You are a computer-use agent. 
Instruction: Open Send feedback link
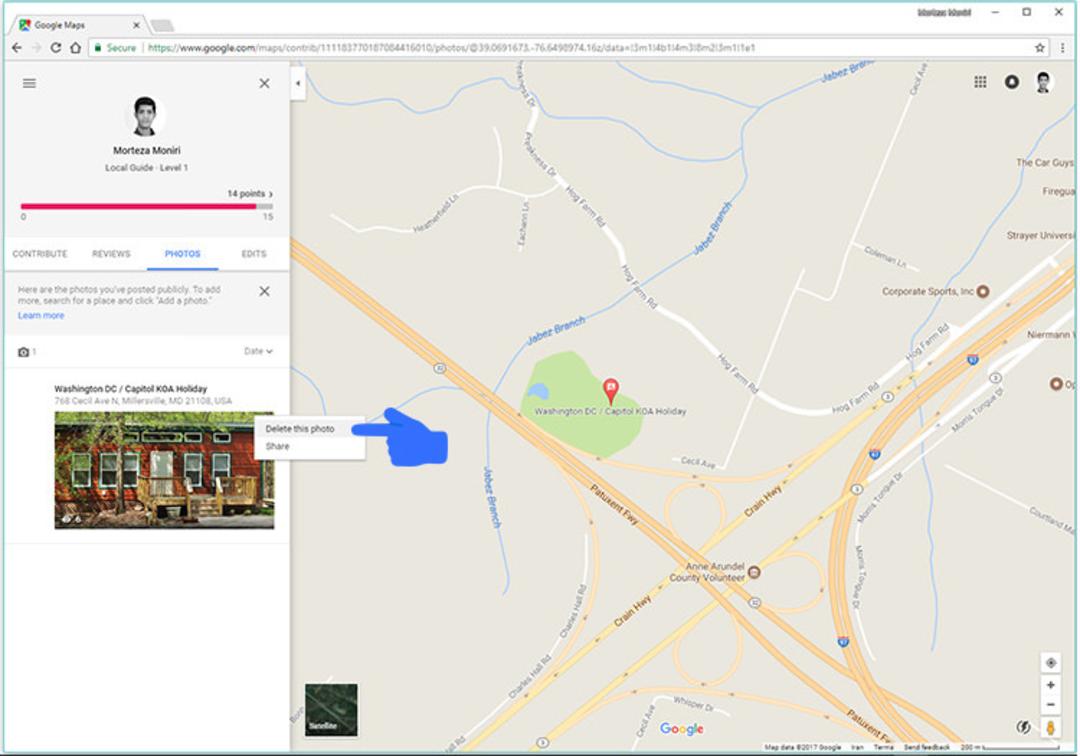click(926, 747)
